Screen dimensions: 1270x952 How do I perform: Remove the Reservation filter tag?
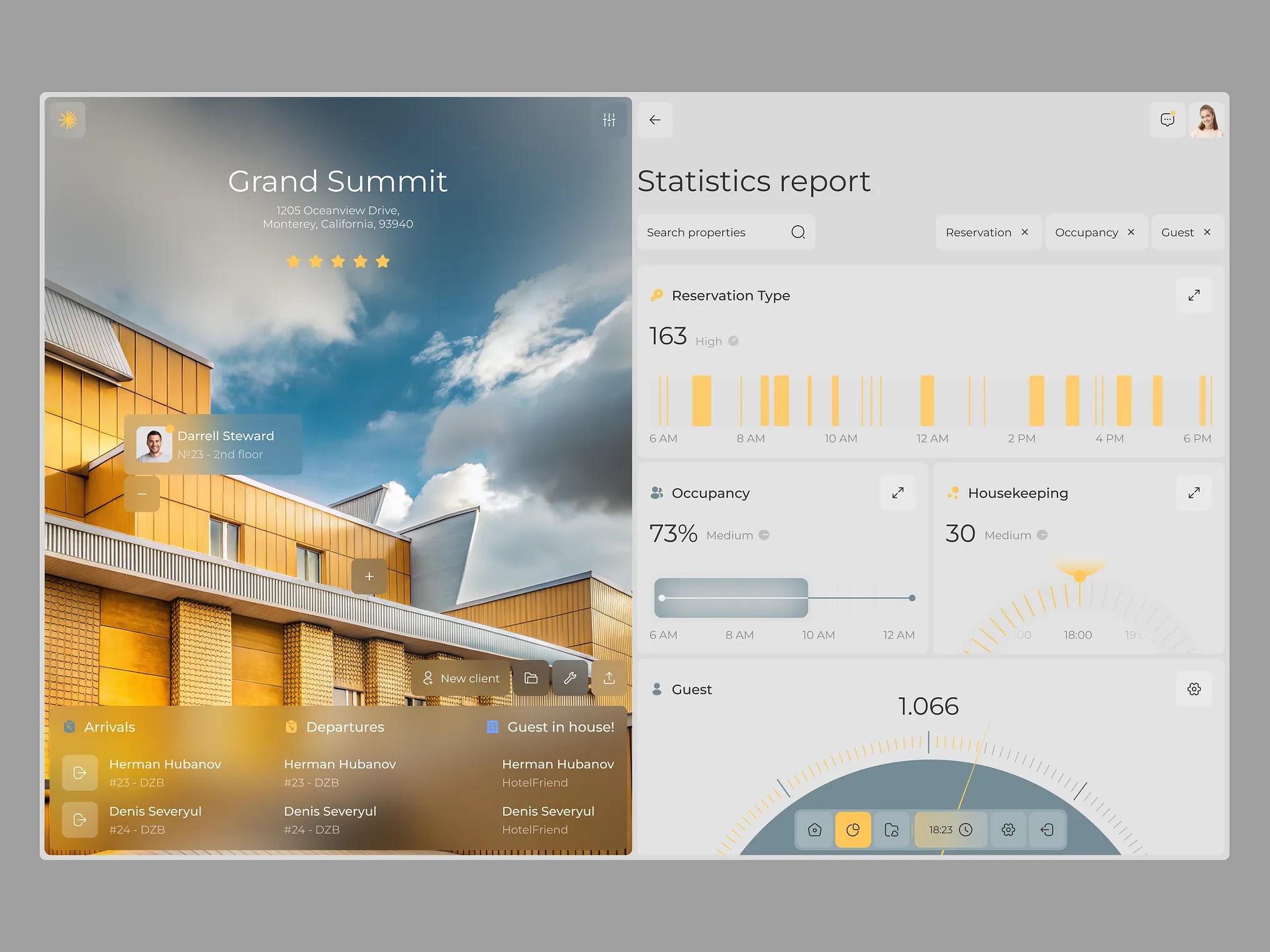point(1025,232)
